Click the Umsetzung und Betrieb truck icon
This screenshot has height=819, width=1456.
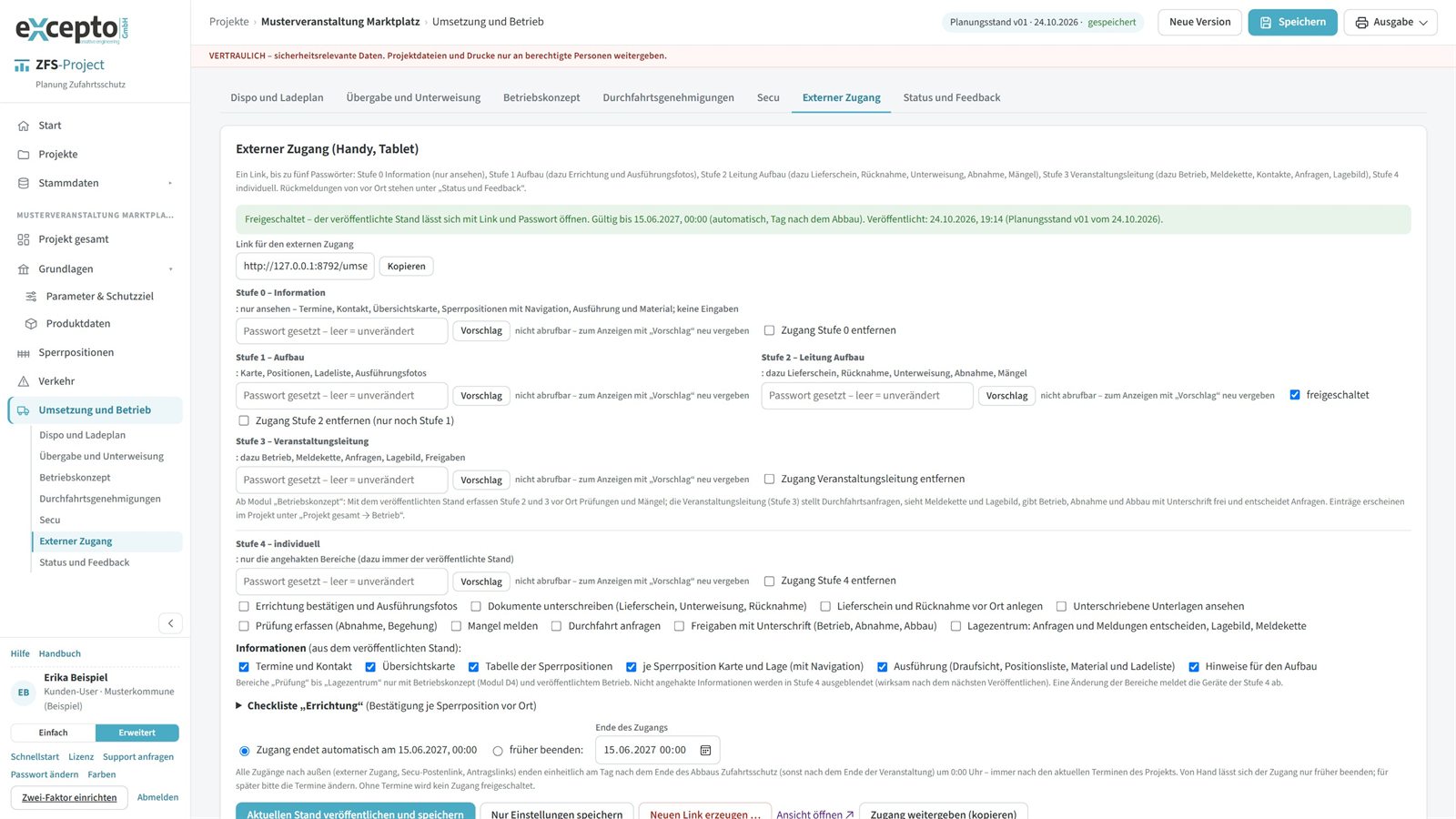[x=24, y=410]
